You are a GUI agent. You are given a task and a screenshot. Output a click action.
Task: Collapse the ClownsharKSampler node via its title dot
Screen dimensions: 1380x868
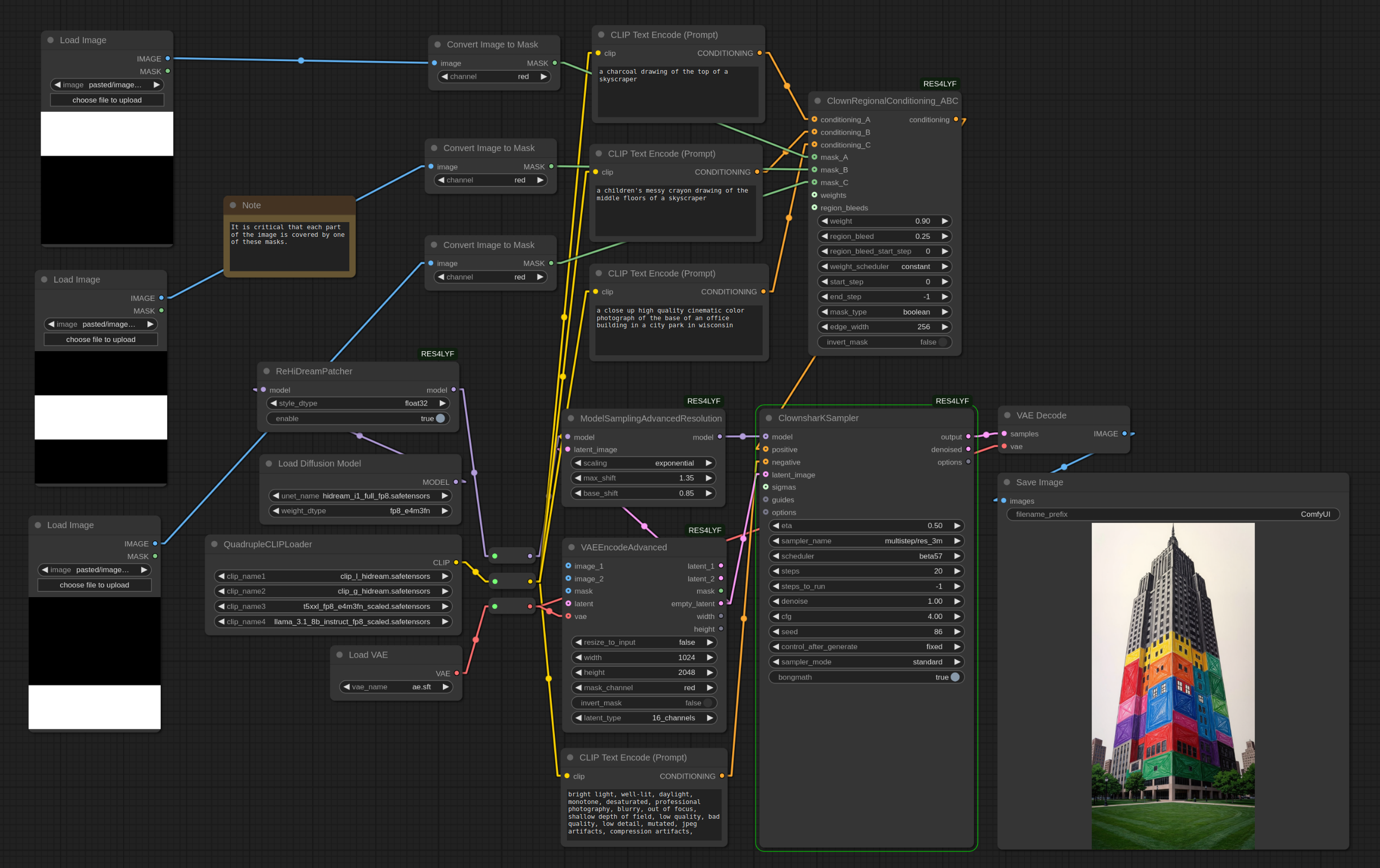point(769,418)
